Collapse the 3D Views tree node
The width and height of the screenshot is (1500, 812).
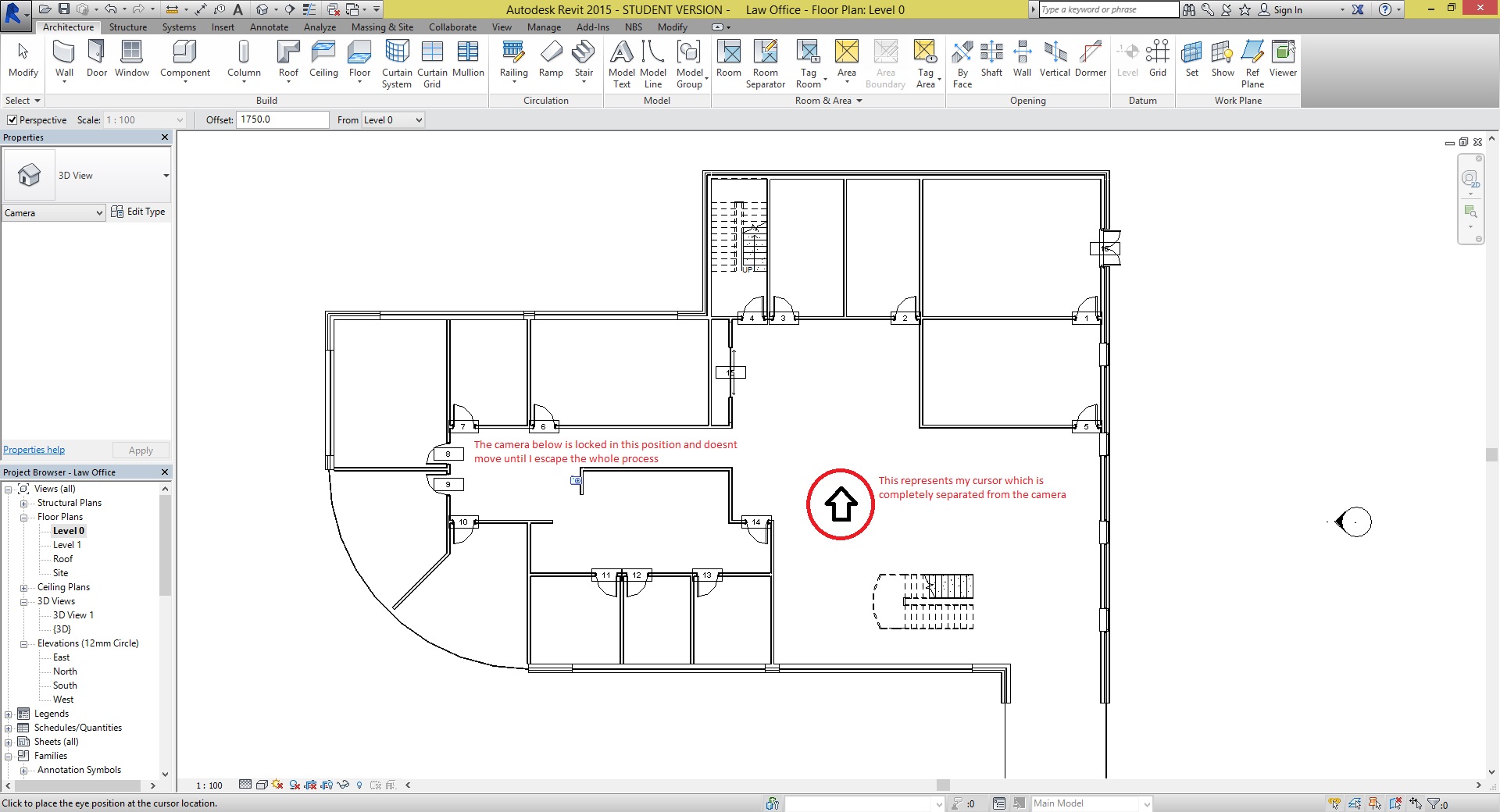[x=24, y=602]
